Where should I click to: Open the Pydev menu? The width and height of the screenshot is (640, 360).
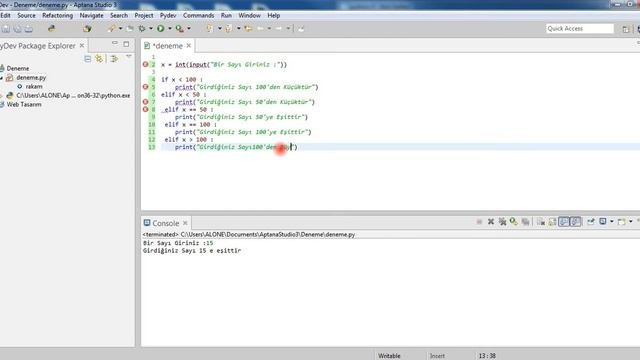tap(168, 16)
